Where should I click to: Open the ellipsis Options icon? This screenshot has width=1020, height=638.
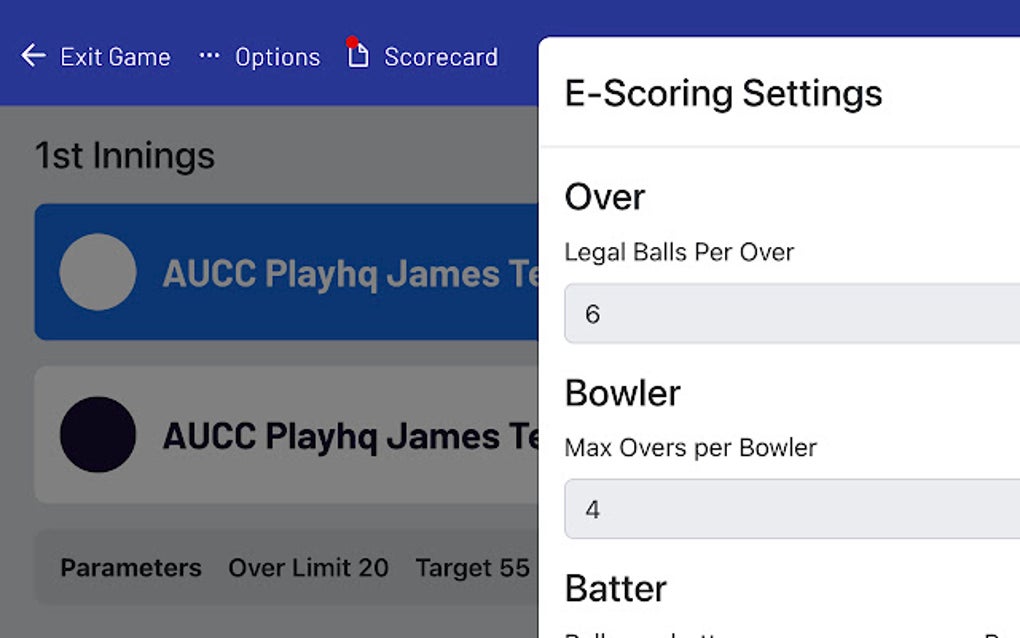point(210,57)
